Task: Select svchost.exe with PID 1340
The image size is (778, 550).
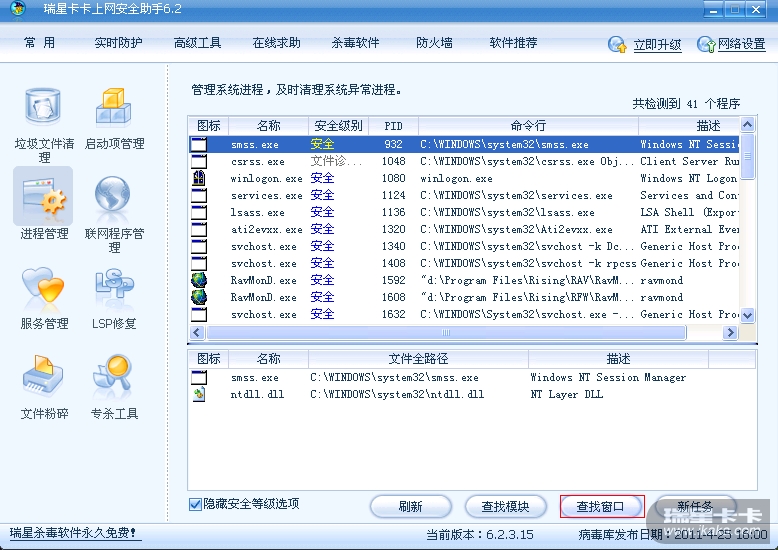Action: pos(263,247)
